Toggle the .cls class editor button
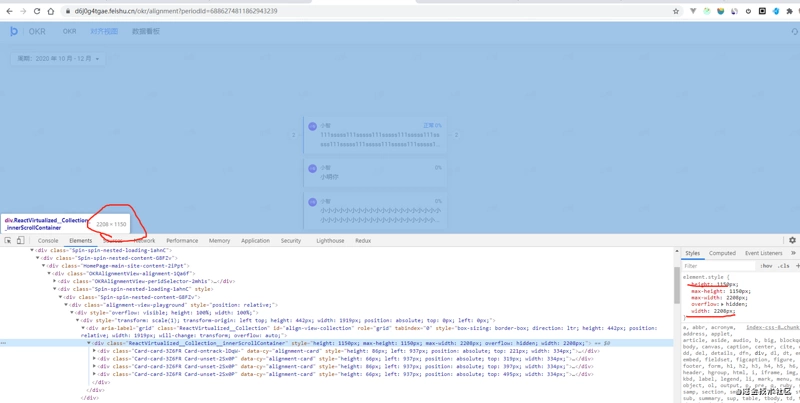Viewport: 800px width, 403px height. point(784,266)
